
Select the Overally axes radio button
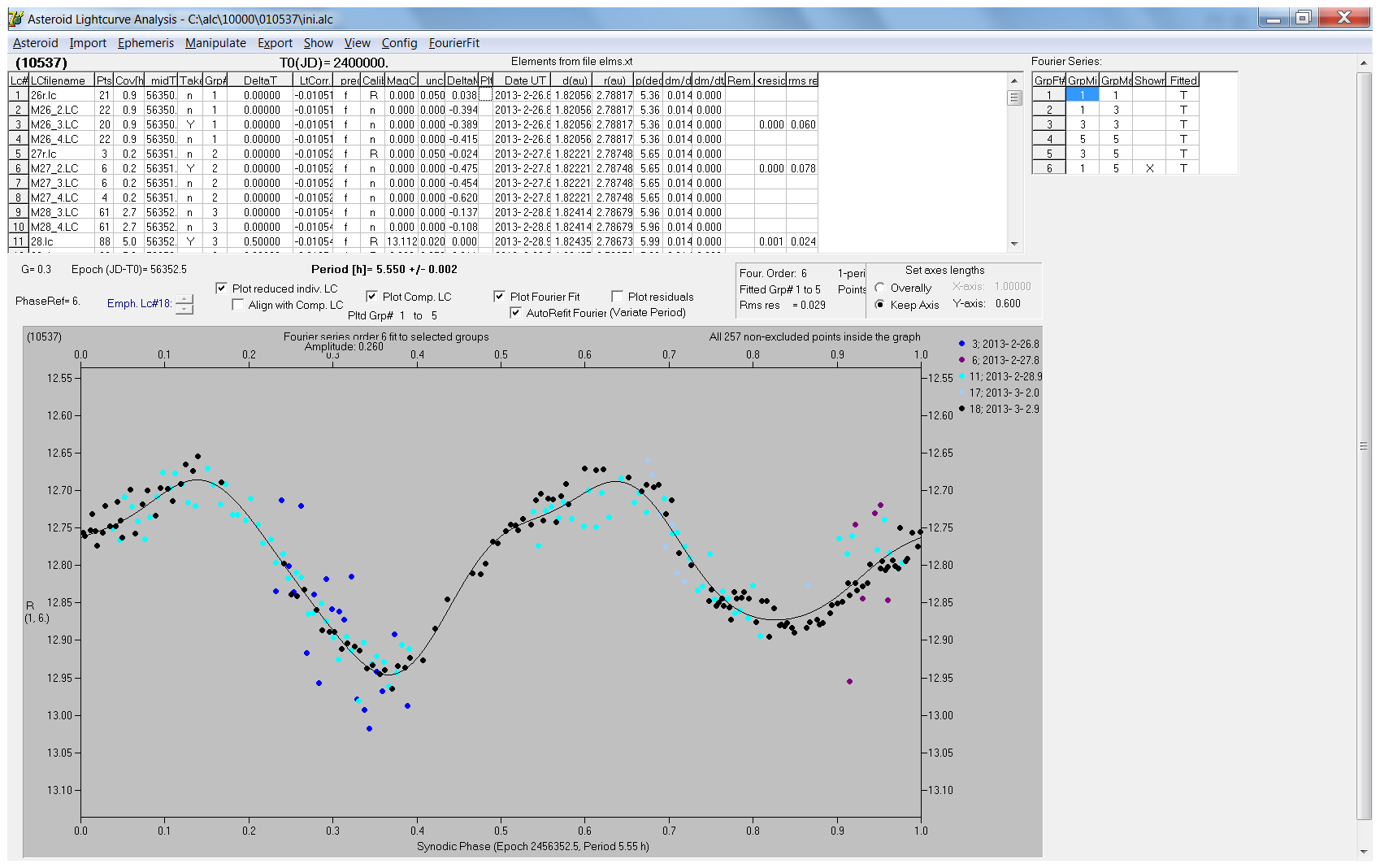[x=879, y=288]
